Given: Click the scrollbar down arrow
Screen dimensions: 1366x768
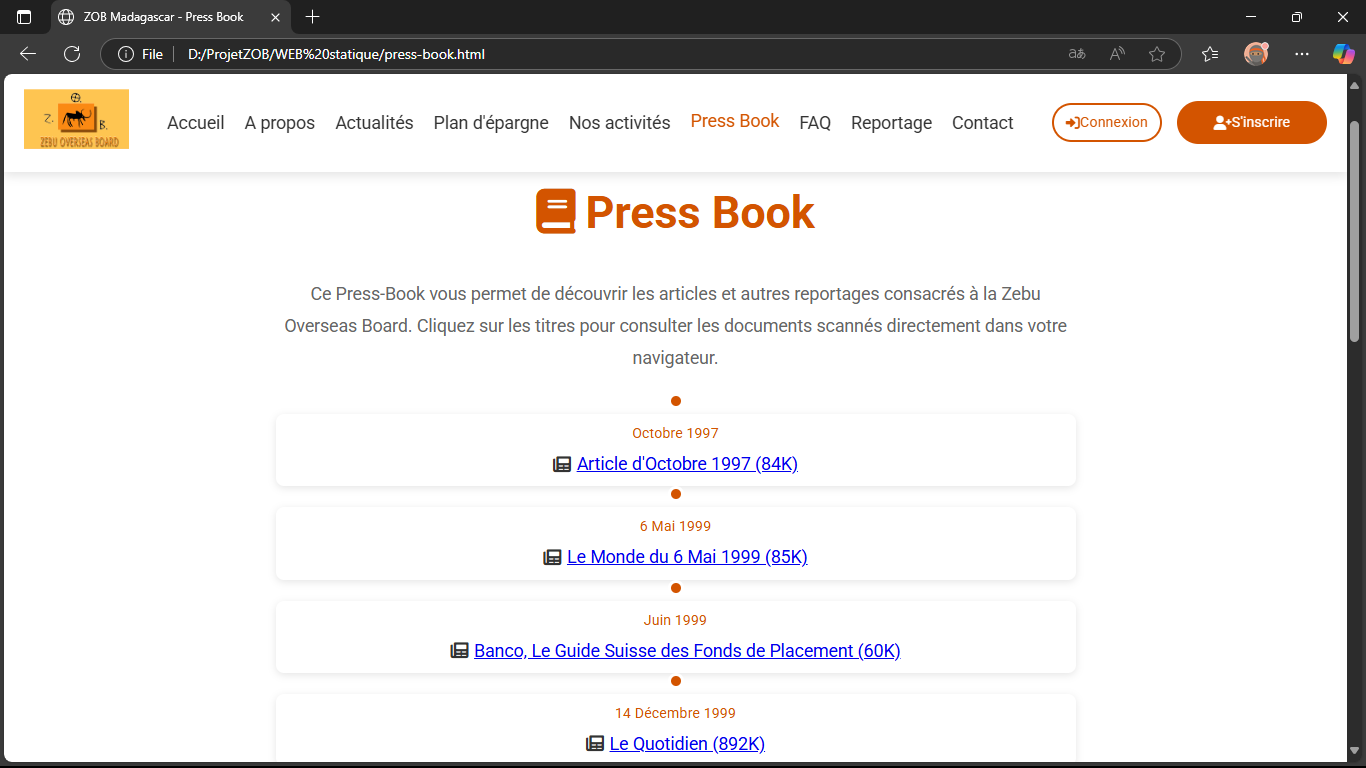Looking at the screenshot, I should pyautogui.click(x=1355, y=751).
